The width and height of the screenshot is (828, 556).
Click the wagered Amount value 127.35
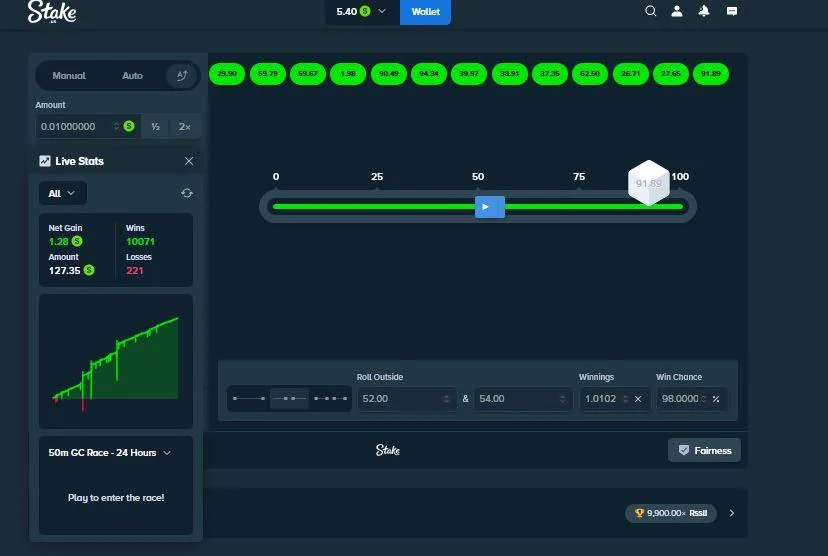(64, 270)
